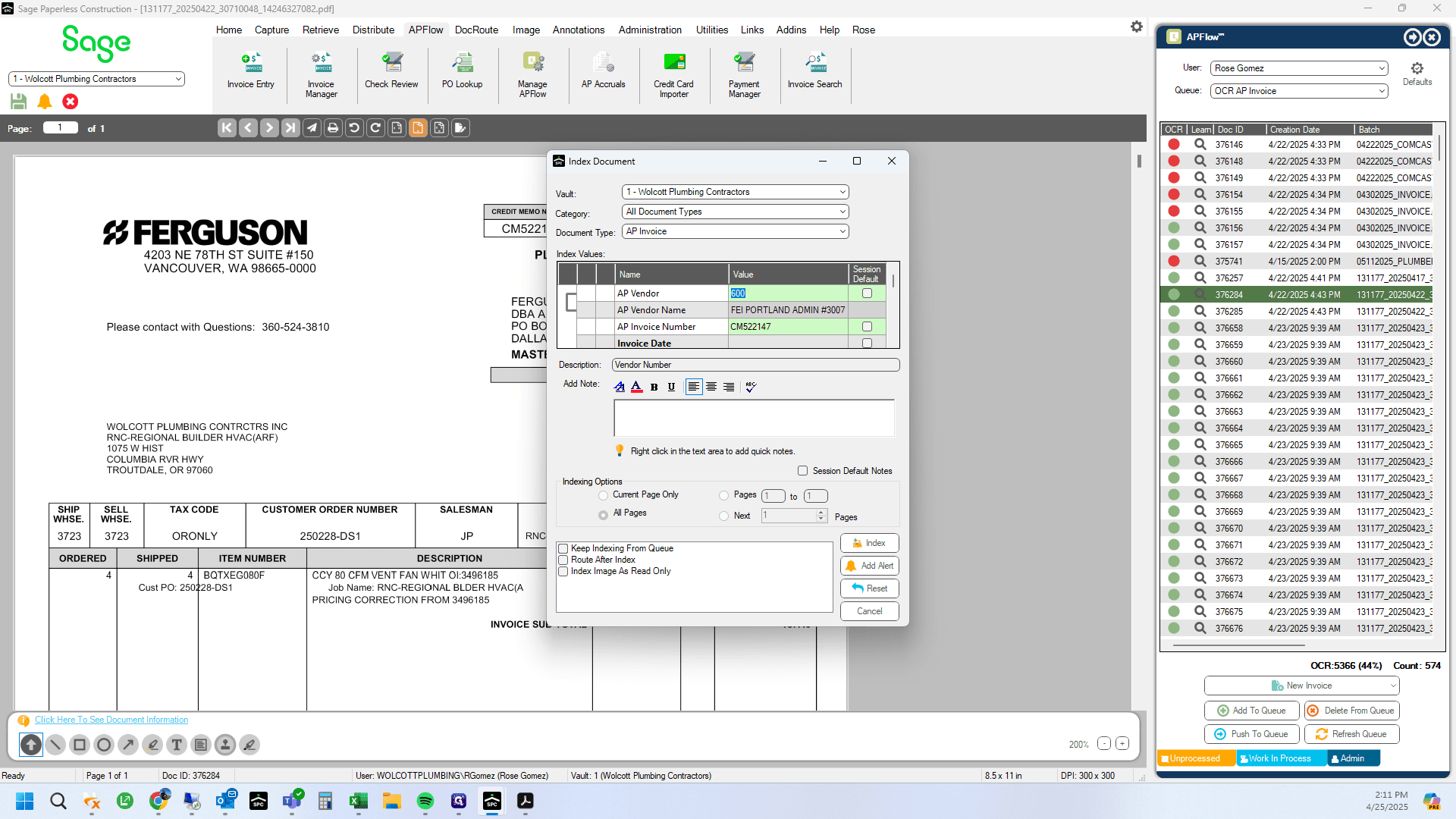Select the Pages range option
The width and height of the screenshot is (1456, 819).
723,495
